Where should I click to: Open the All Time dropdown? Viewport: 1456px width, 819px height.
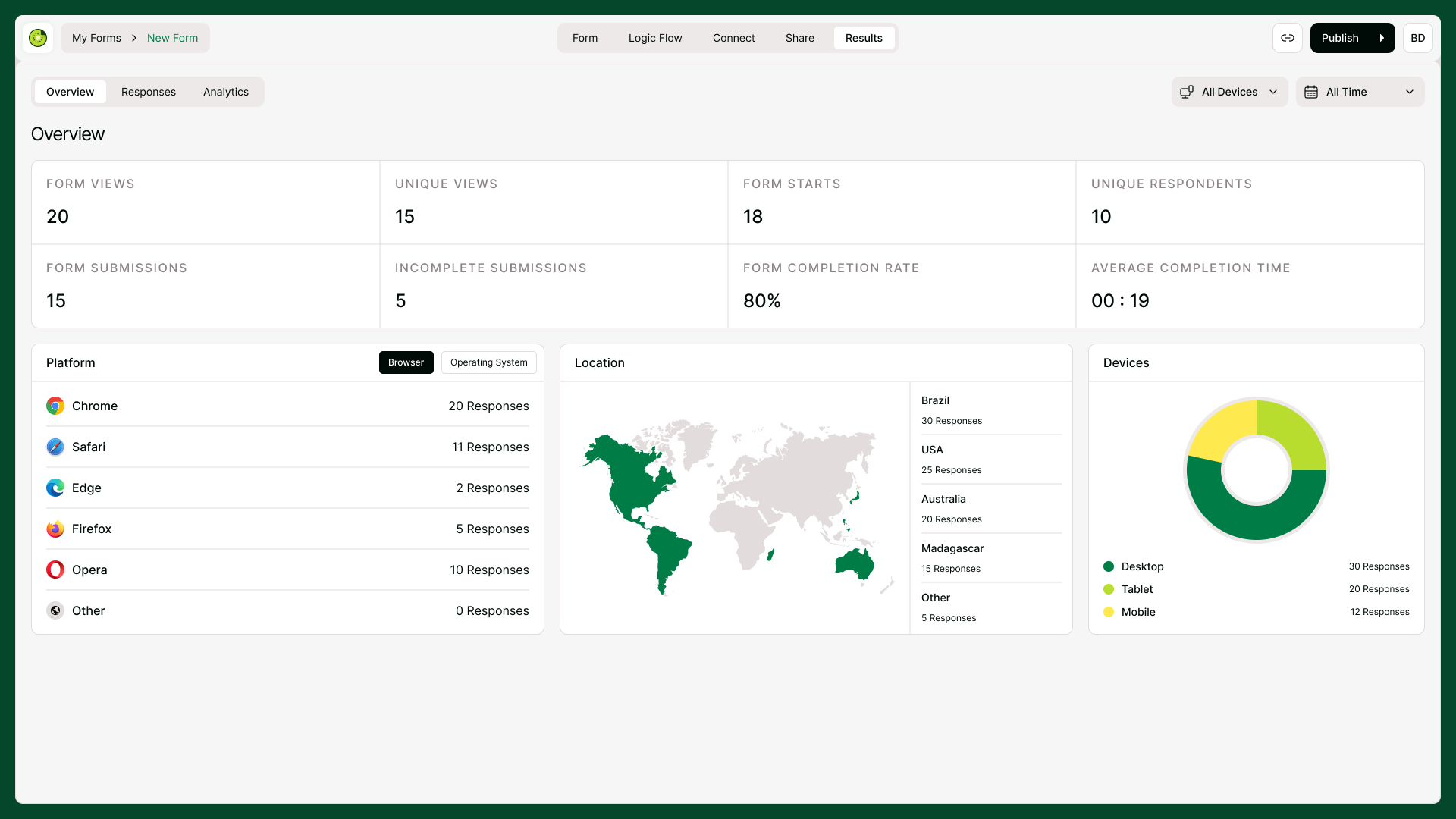[1360, 92]
